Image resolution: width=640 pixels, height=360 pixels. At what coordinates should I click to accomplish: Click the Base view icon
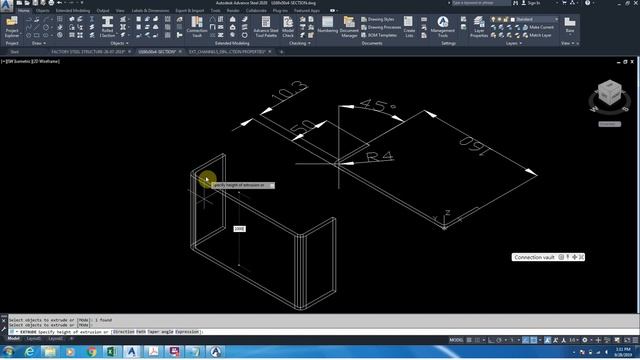(x=570, y=24)
